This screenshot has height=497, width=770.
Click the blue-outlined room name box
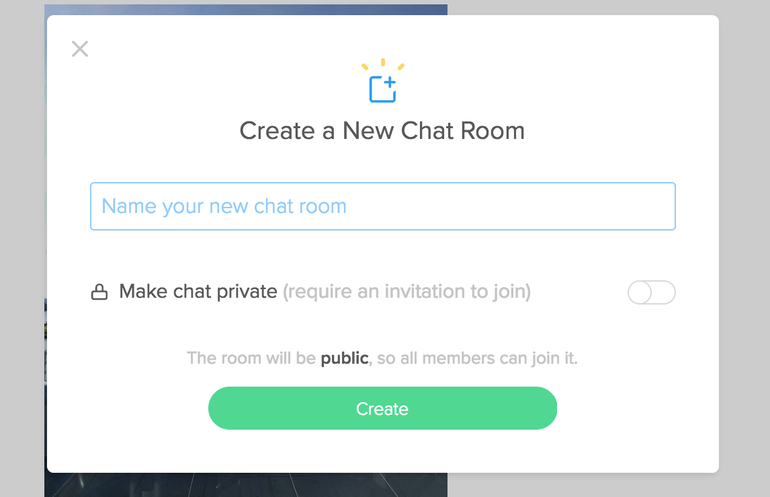click(x=383, y=206)
